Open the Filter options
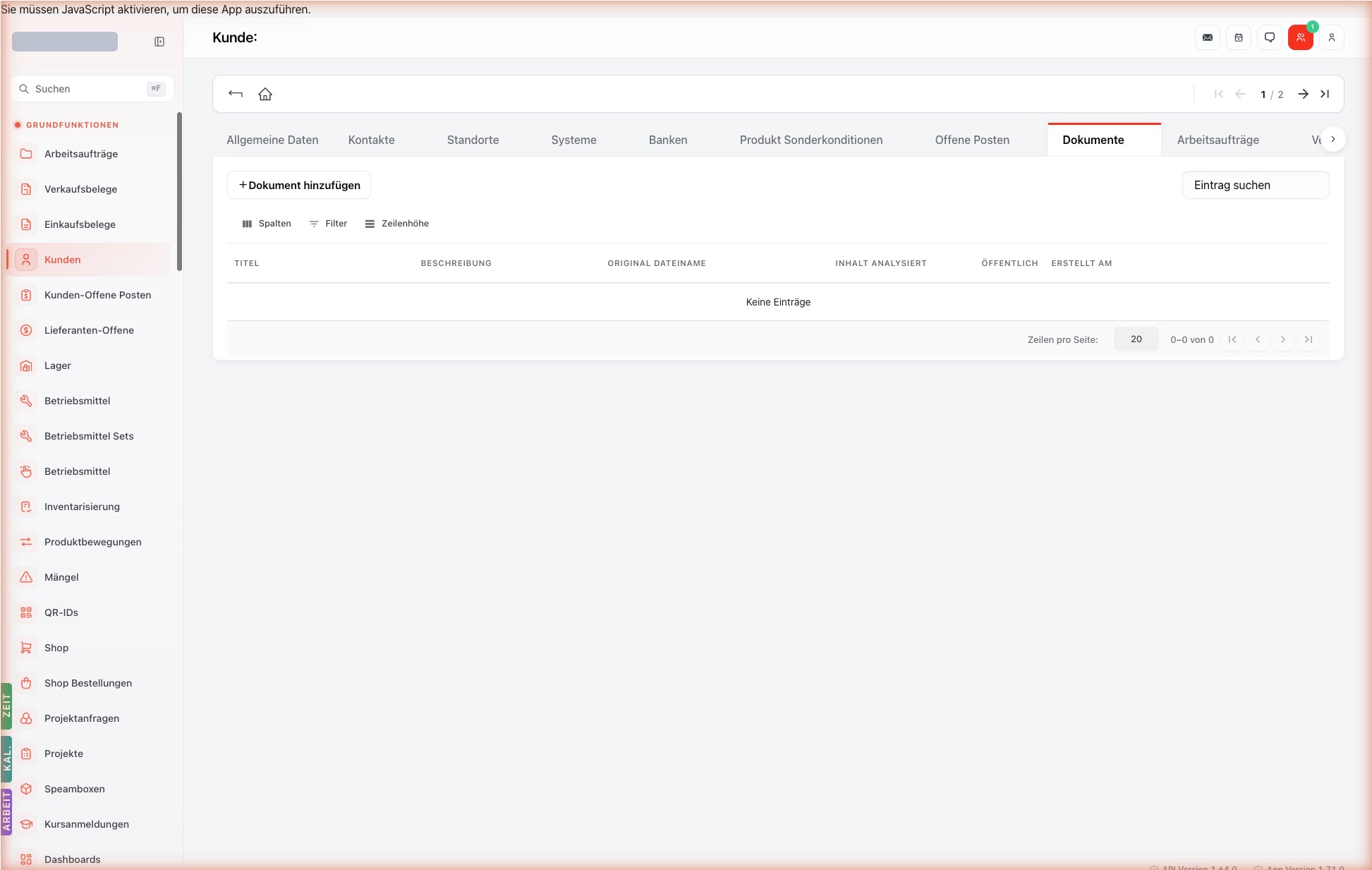The width and height of the screenshot is (1372, 870). tap(329, 224)
